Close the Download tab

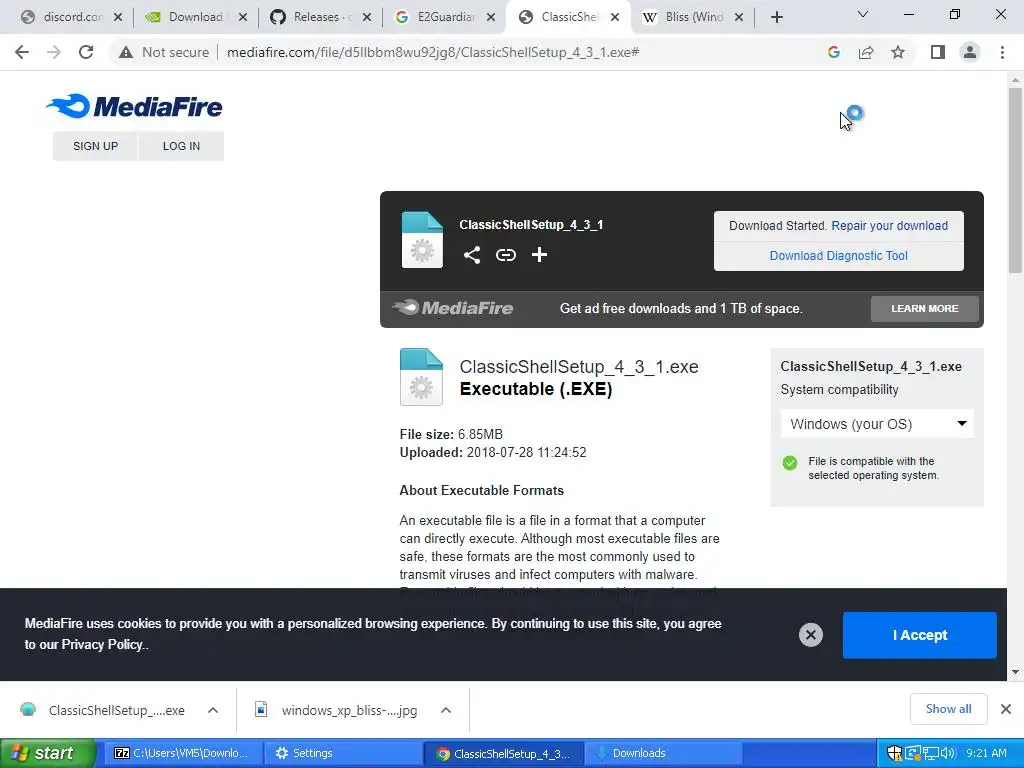(242, 18)
